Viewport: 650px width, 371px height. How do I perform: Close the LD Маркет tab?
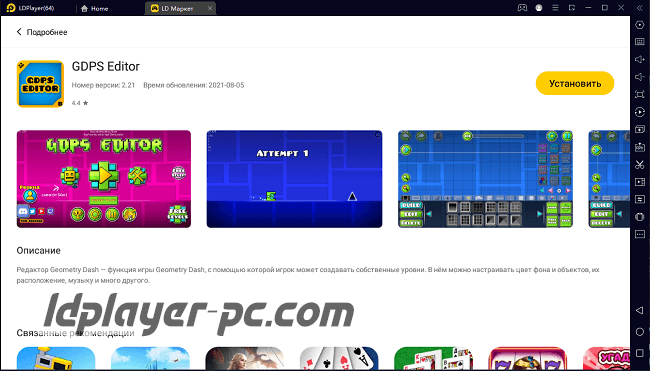(x=210, y=8)
